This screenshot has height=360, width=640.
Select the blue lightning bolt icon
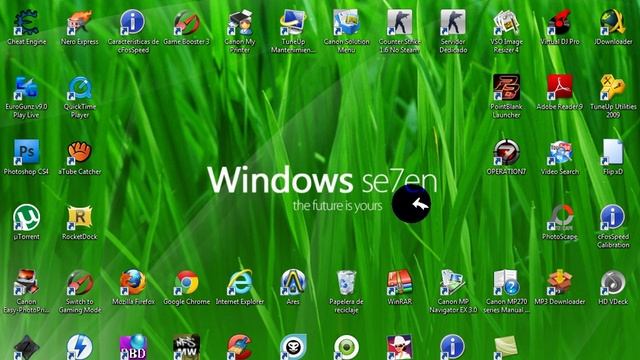pyautogui.click(x=80, y=347)
